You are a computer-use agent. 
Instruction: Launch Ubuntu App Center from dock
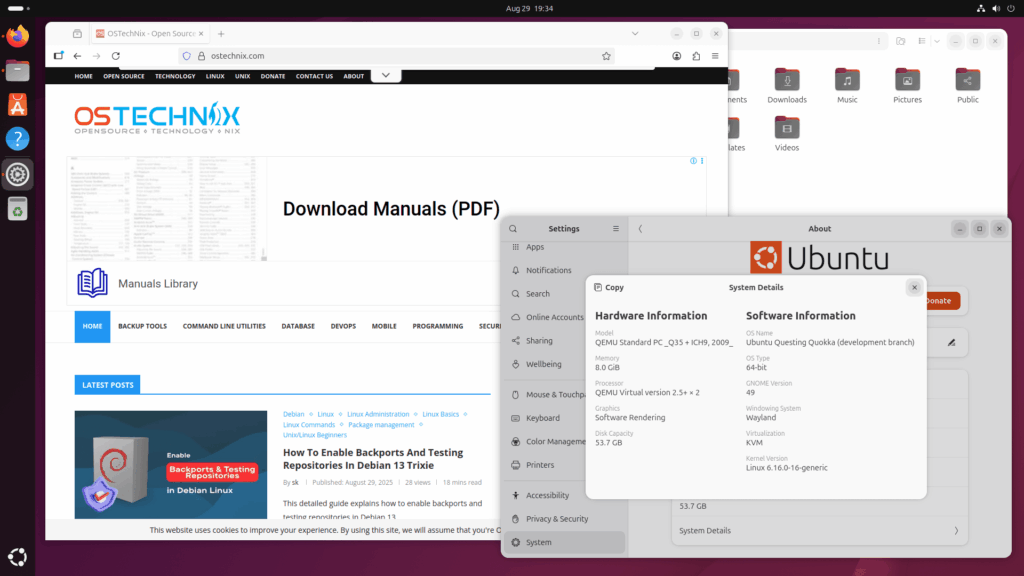click(x=18, y=104)
